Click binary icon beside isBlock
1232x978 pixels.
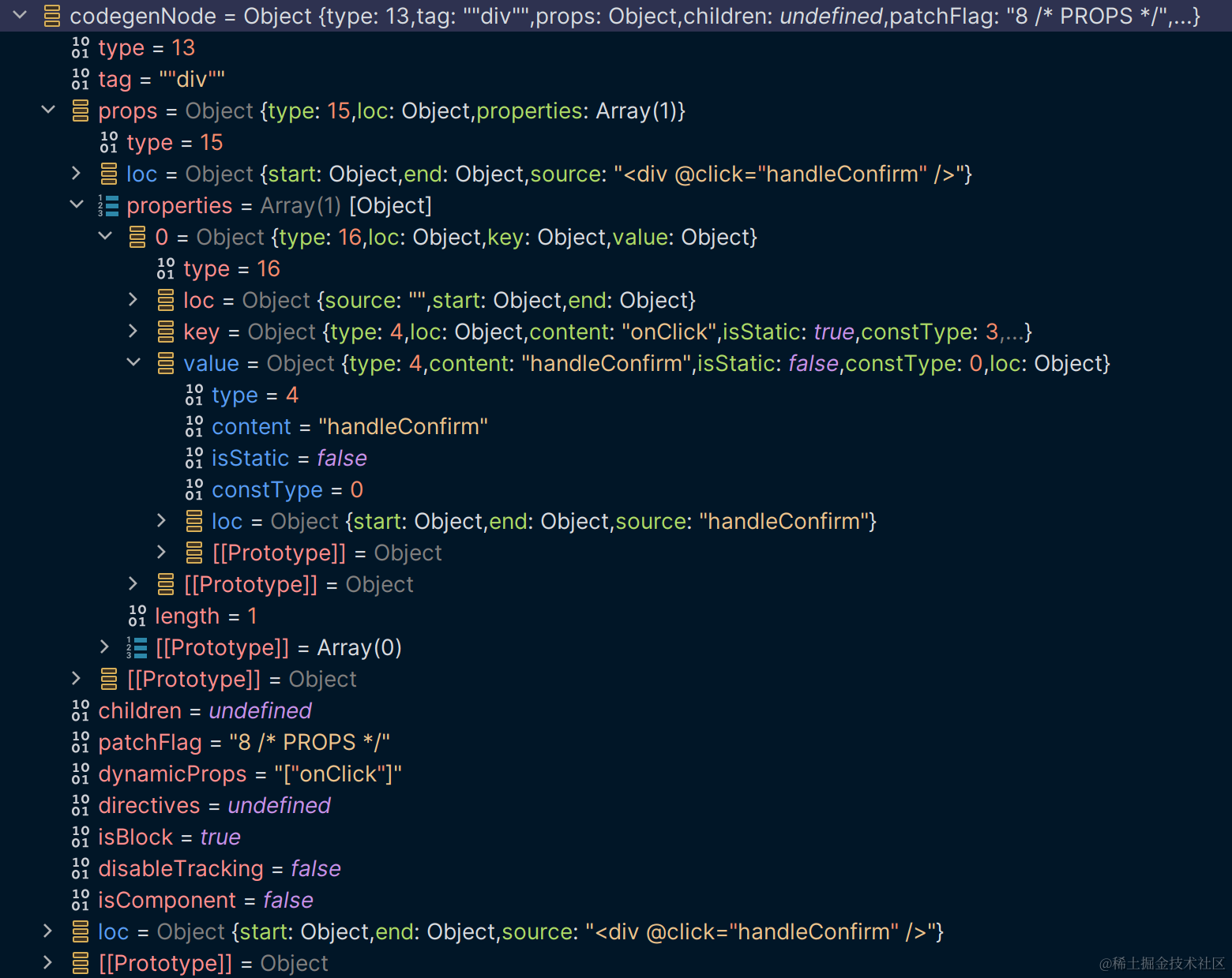coord(81,837)
